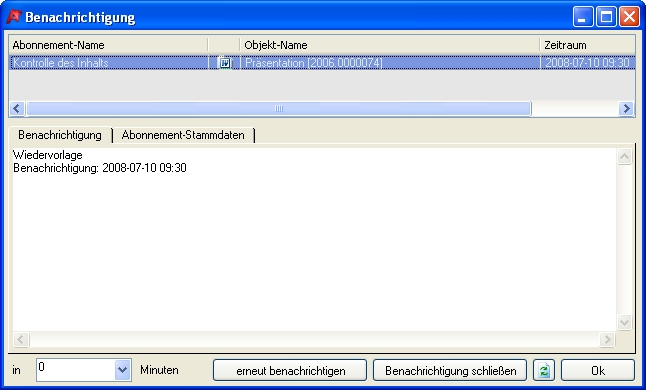The height and width of the screenshot is (390, 646).
Task: Confirm with the Ok button
Action: click(x=598, y=370)
